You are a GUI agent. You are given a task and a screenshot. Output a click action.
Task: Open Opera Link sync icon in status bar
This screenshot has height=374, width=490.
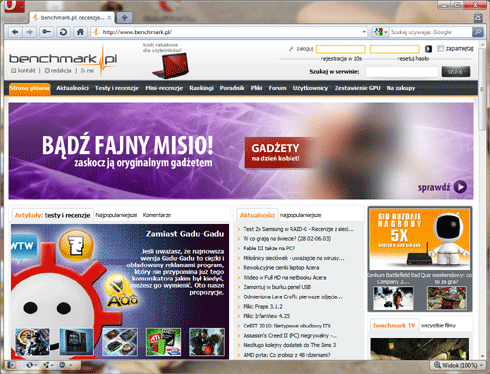tap(30, 365)
